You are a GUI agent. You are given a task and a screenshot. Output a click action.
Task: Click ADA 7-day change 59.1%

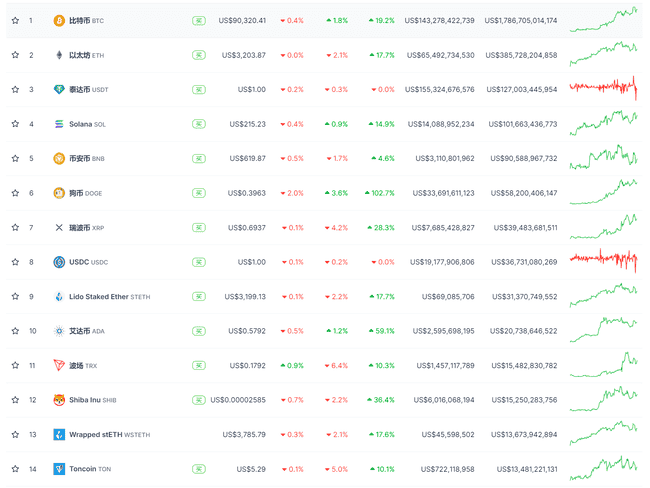(382, 331)
